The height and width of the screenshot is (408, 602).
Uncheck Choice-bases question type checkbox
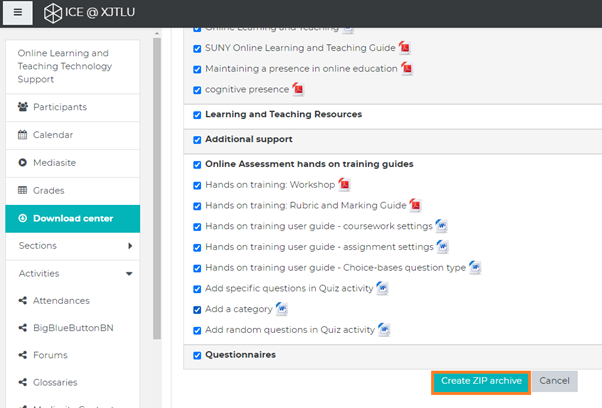pyautogui.click(x=197, y=269)
